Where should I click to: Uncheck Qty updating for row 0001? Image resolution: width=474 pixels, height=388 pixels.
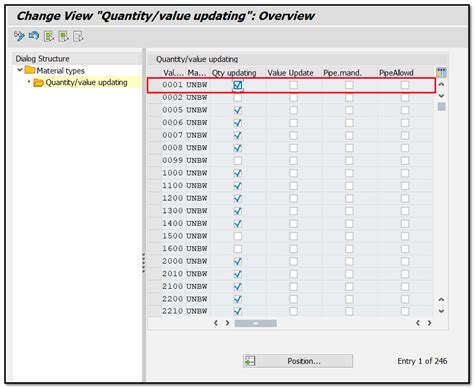pos(238,85)
